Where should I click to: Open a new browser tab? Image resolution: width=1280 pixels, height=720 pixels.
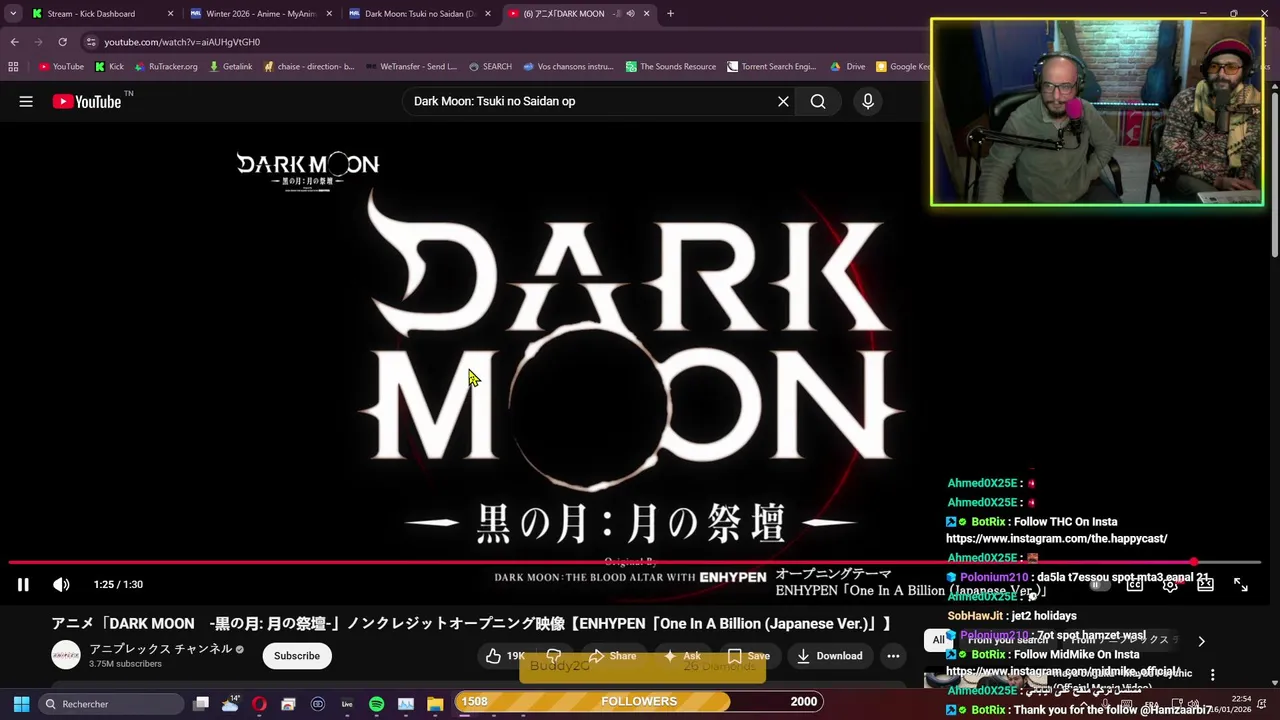coord(670,14)
